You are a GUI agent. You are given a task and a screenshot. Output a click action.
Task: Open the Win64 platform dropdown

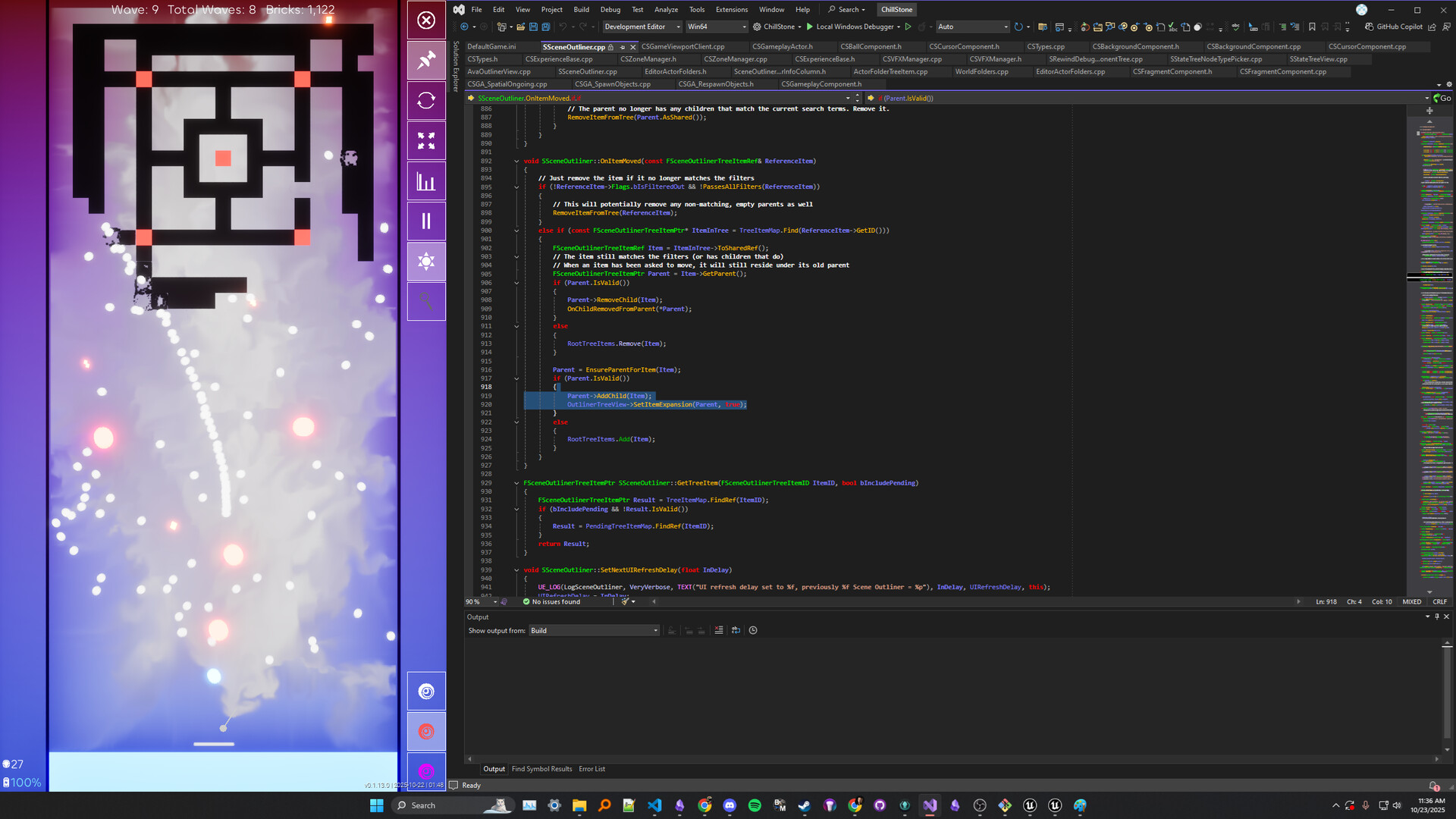click(716, 27)
